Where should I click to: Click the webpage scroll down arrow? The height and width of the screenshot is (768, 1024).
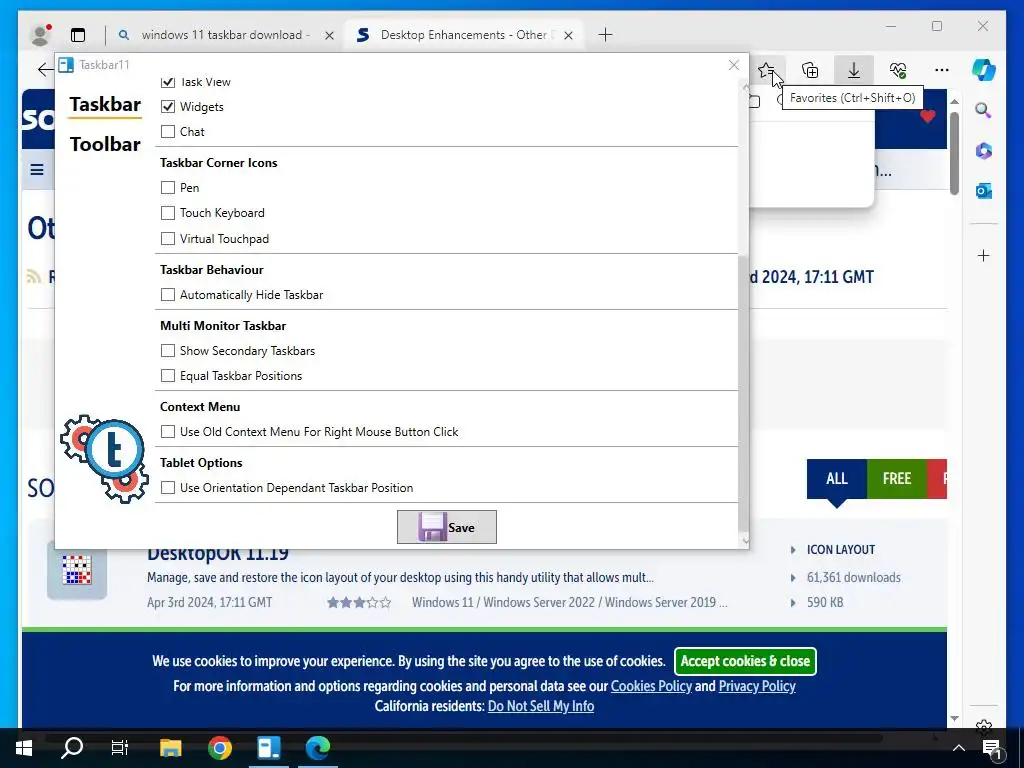point(954,718)
